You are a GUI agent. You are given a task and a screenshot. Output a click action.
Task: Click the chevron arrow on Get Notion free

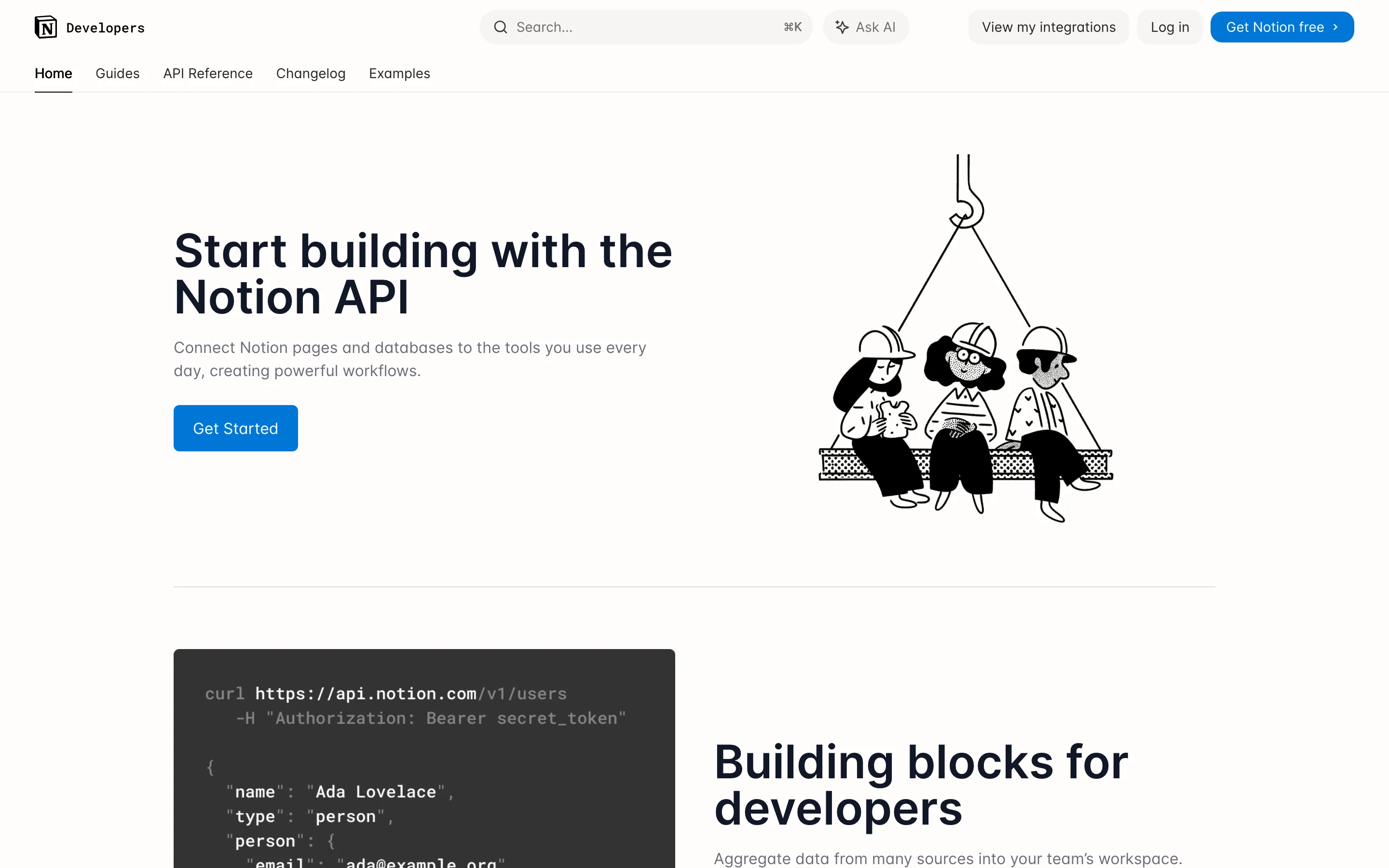click(1335, 27)
